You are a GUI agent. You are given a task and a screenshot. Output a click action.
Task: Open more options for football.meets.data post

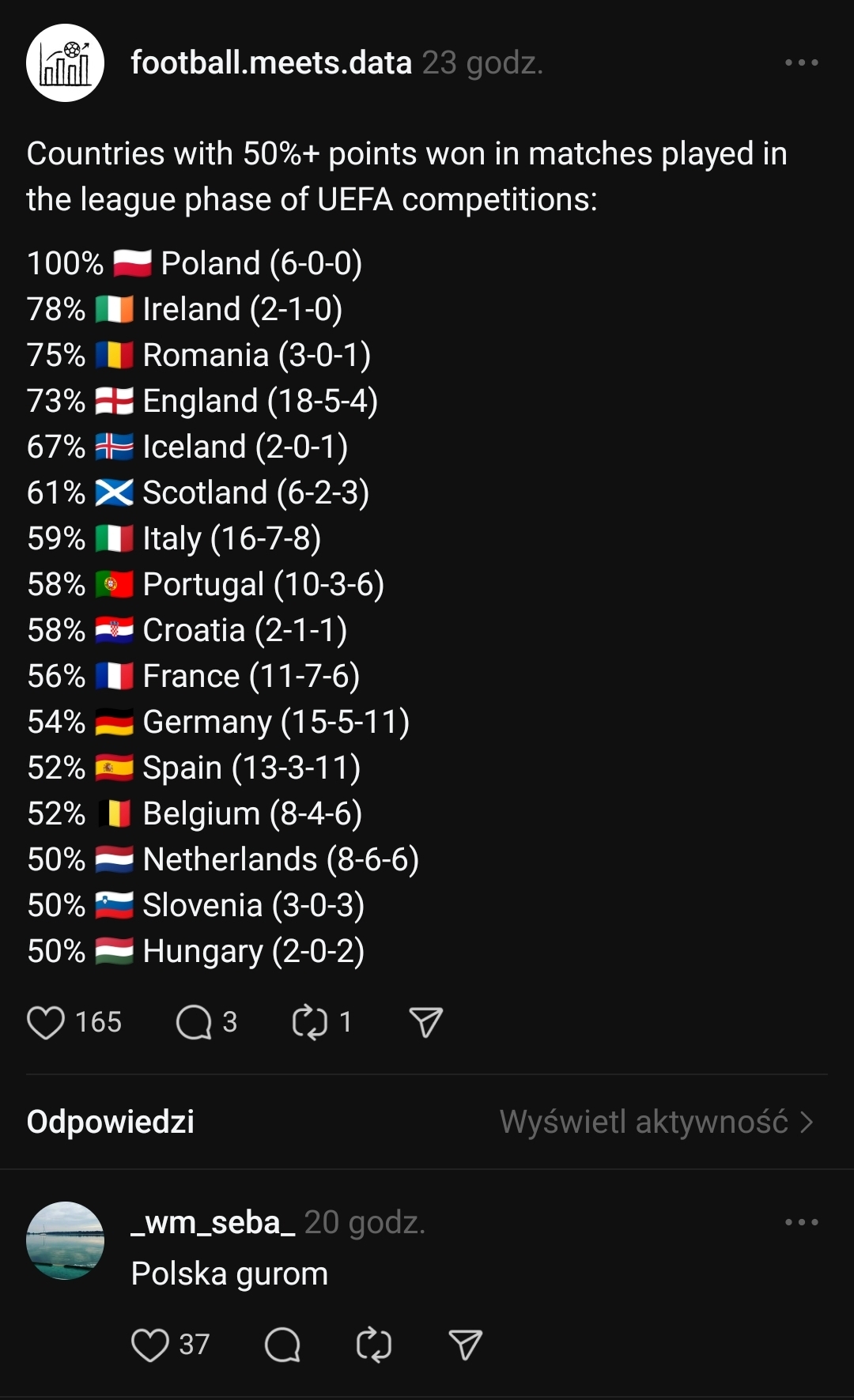801,62
